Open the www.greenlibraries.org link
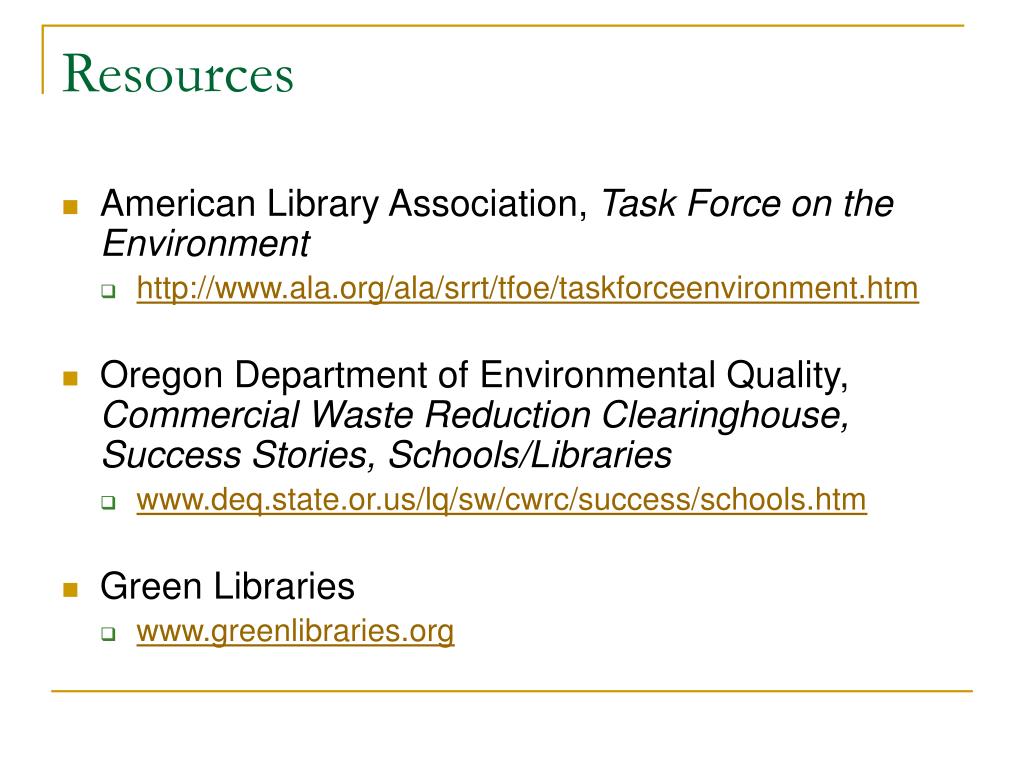Screen dimensions: 1024x768 pos(295,632)
